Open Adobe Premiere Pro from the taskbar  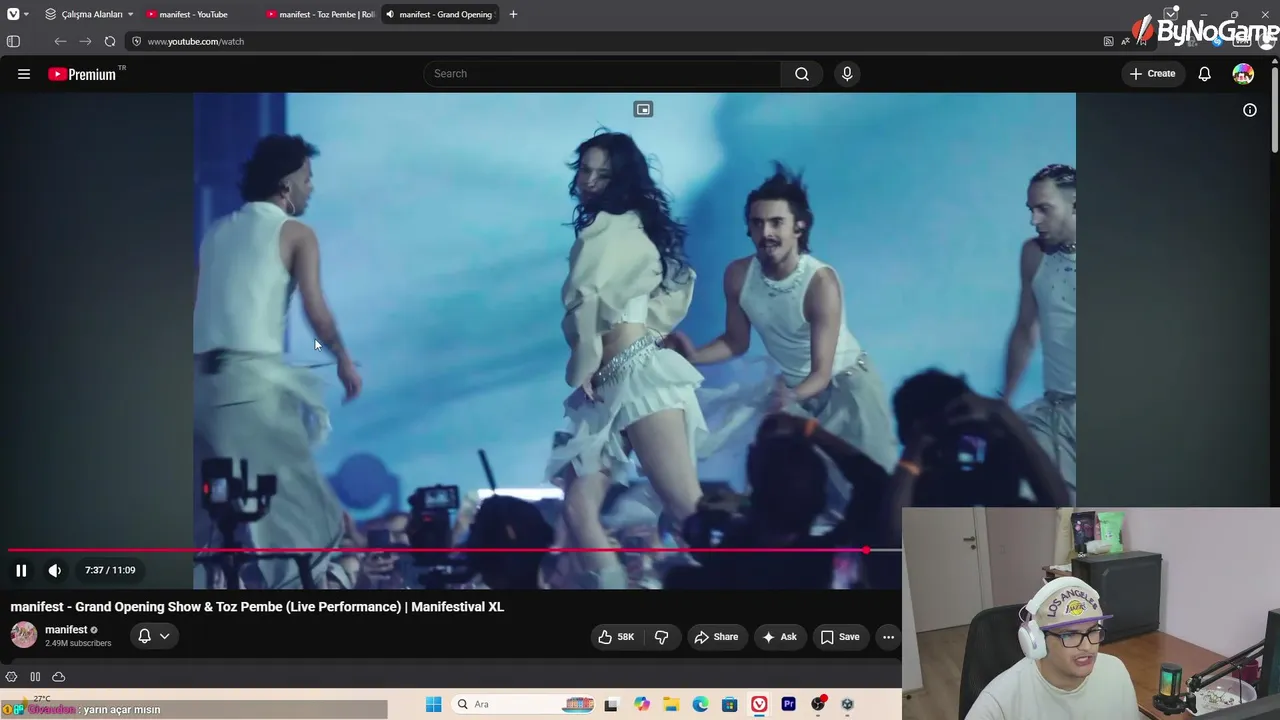coord(789,704)
